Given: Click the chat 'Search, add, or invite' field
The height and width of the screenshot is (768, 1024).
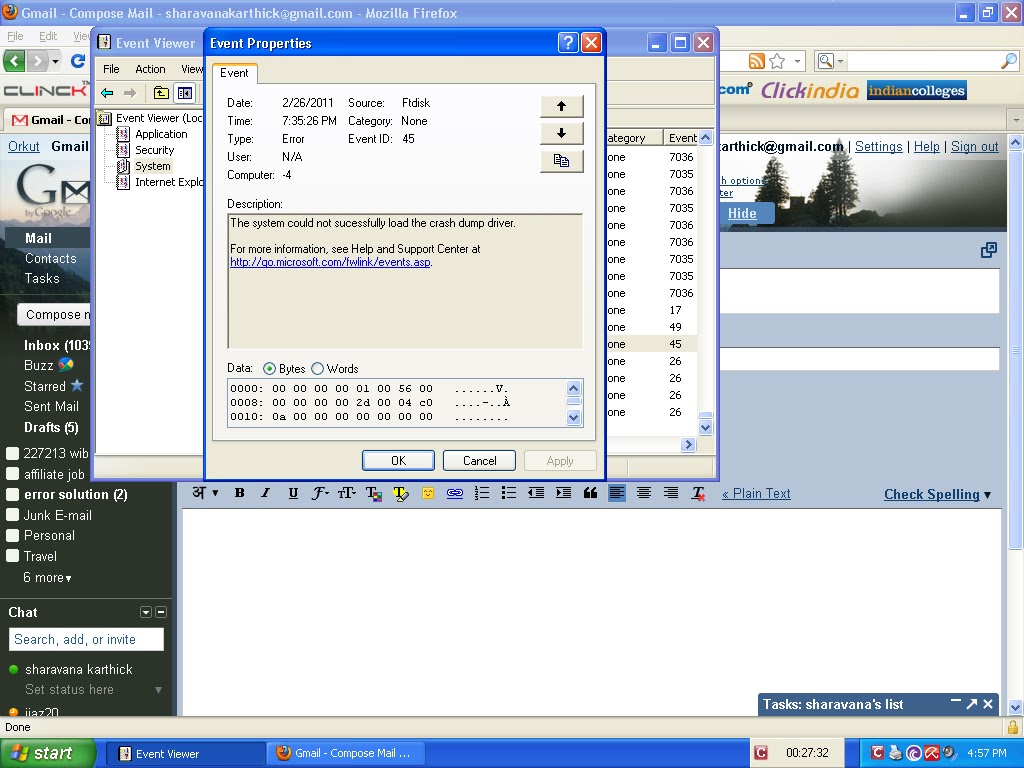Looking at the screenshot, I should (86, 639).
